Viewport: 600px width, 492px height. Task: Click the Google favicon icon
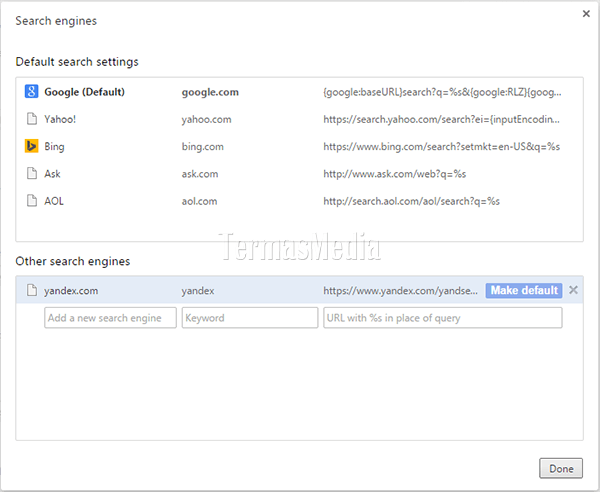[31, 92]
